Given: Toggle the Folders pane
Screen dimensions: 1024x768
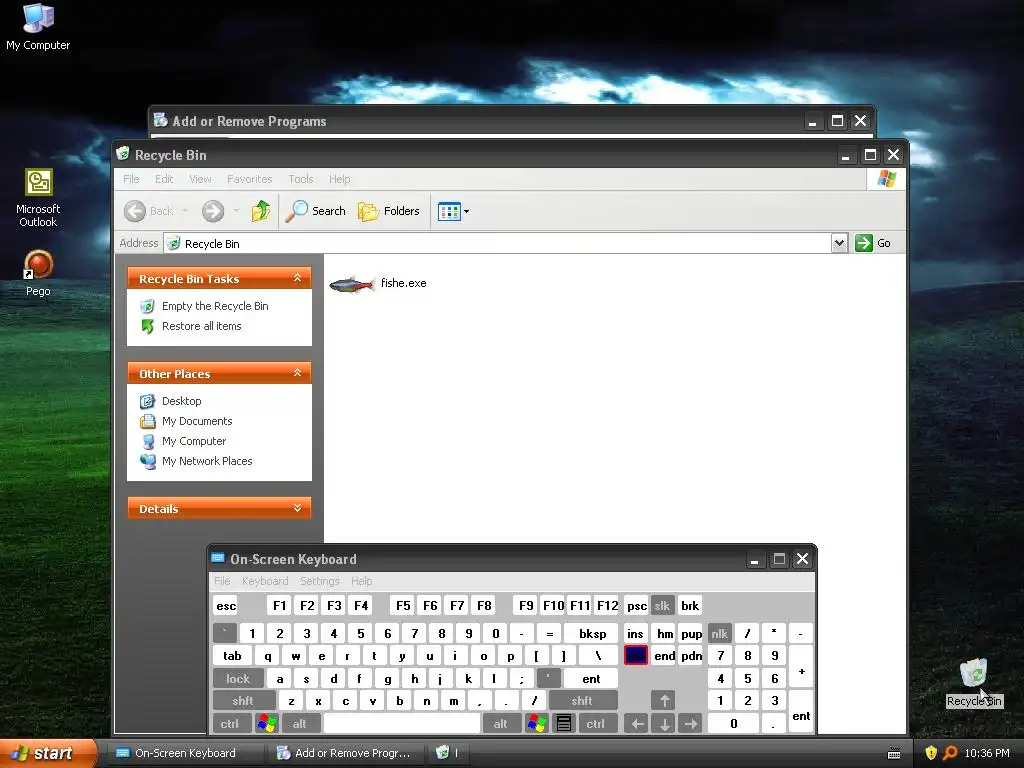Looking at the screenshot, I should [389, 211].
